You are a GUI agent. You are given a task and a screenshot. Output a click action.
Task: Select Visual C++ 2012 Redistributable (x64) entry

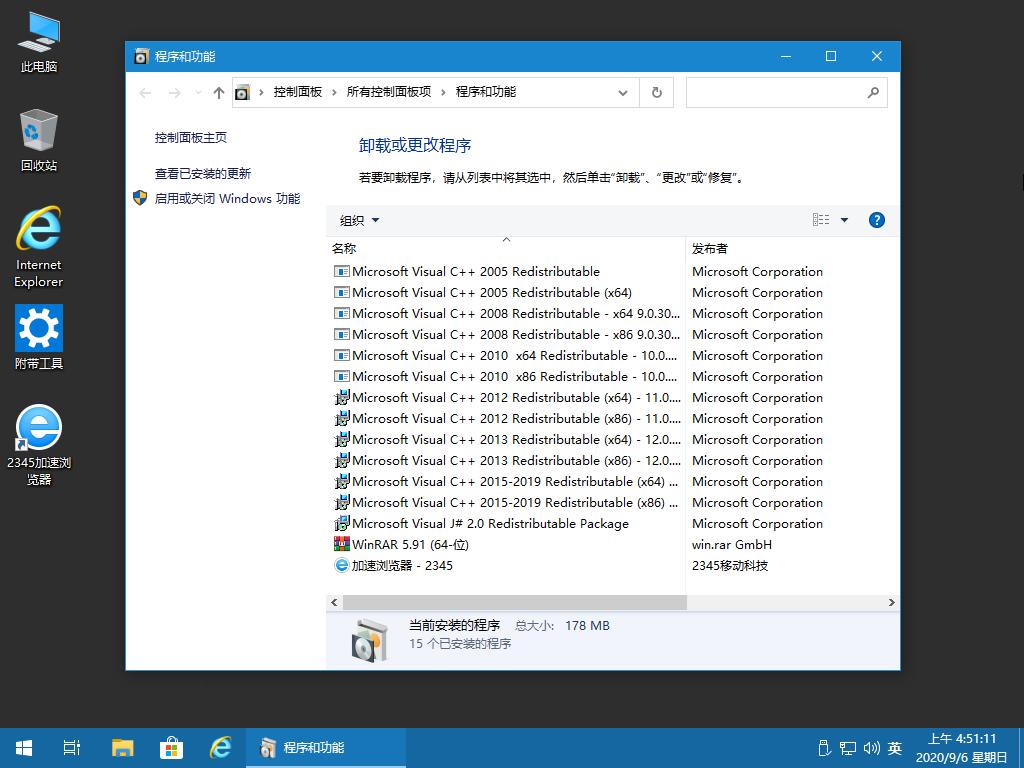(x=505, y=397)
